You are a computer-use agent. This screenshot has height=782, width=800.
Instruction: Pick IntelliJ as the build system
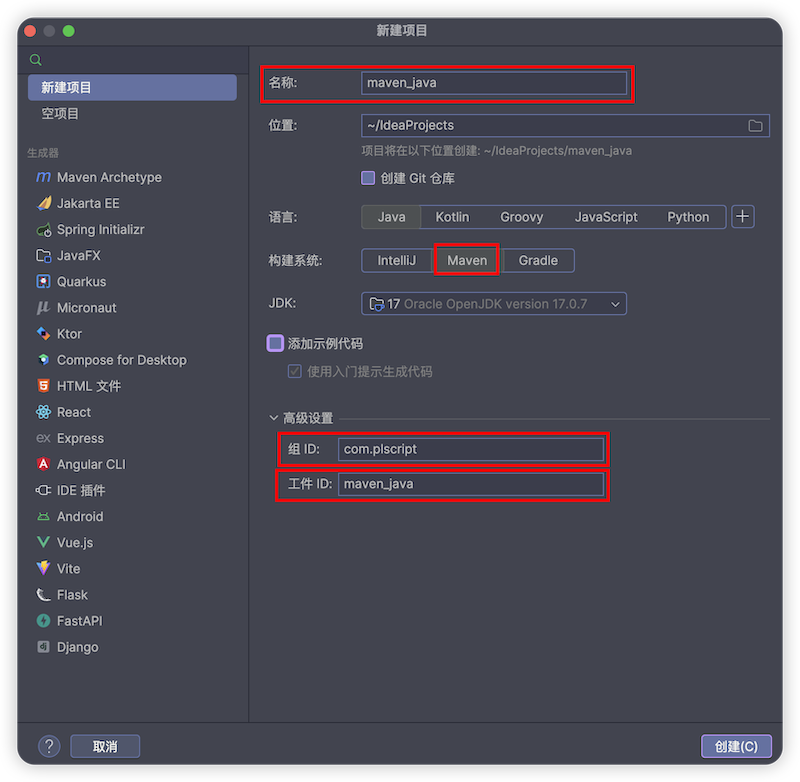coord(396,261)
